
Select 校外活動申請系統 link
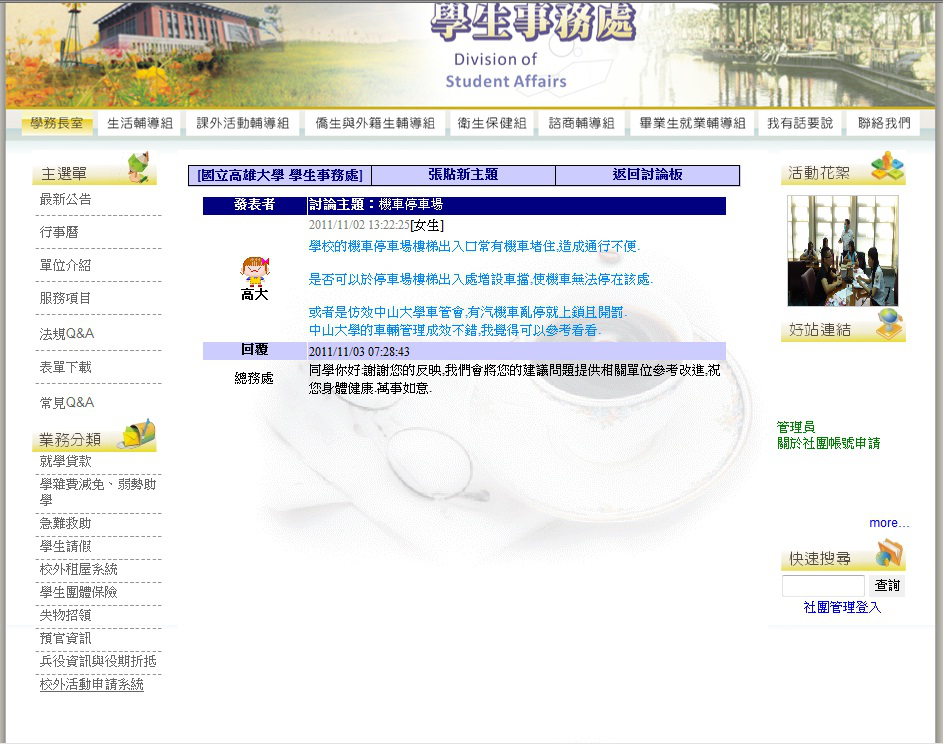(91, 684)
